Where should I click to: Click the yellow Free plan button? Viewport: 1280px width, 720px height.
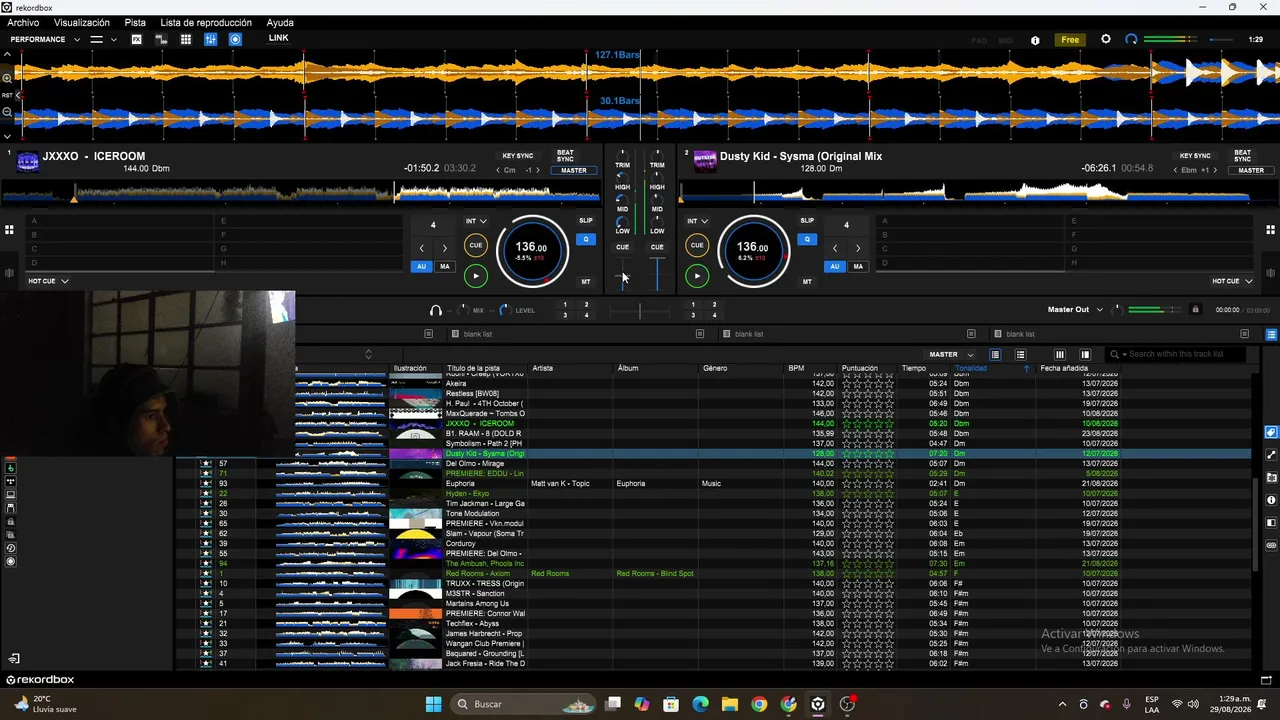click(1070, 40)
